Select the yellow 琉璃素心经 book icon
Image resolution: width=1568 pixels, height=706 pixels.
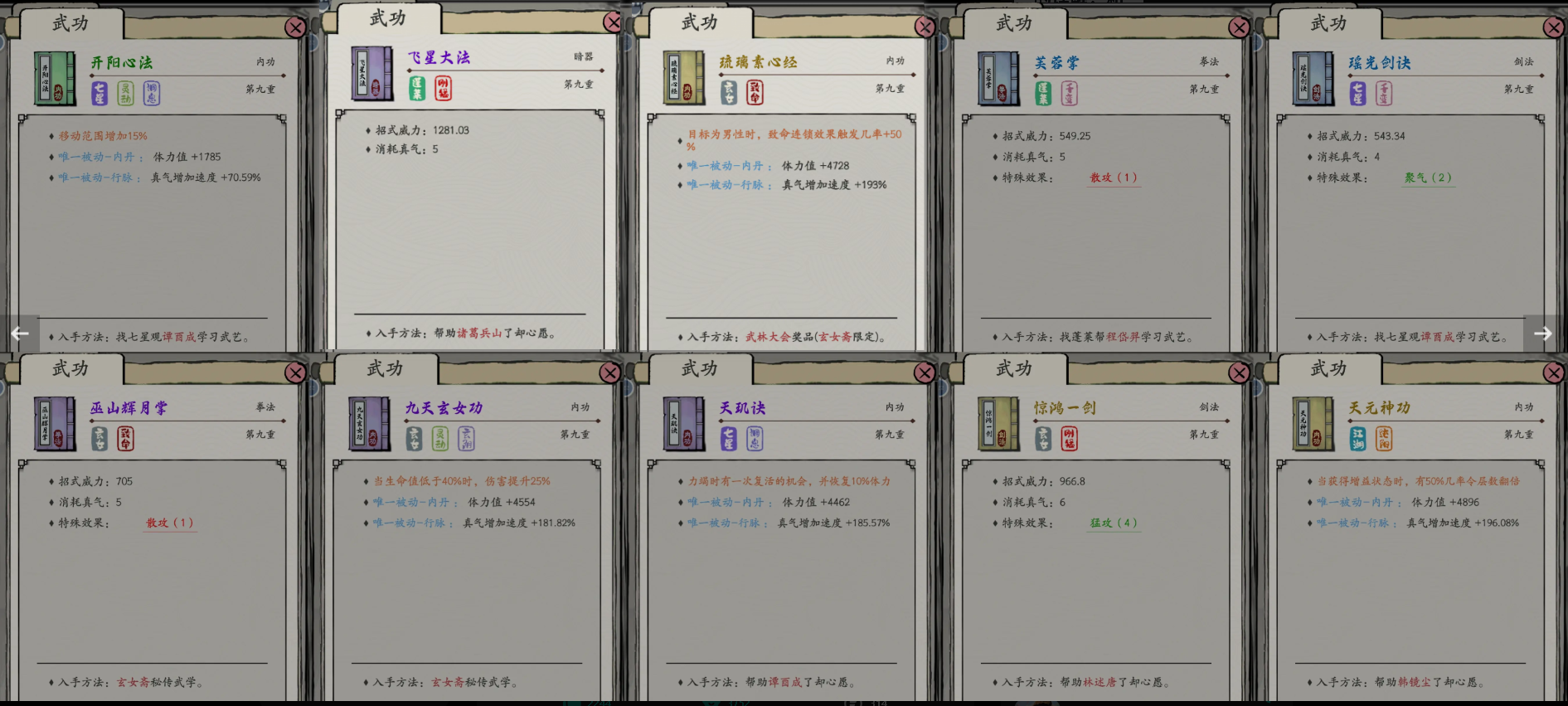pyautogui.click(x=684, y=78)
